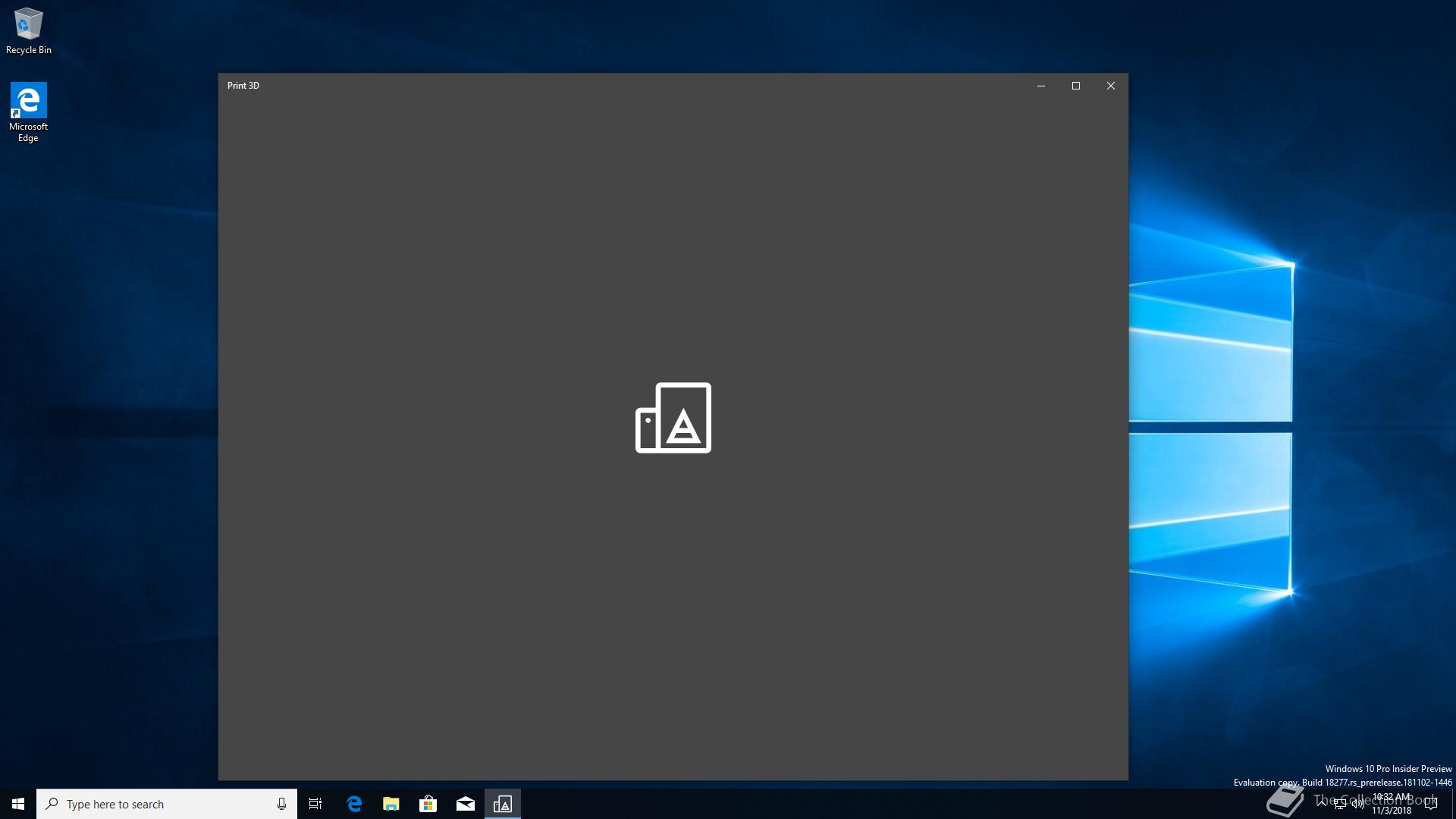The width and height of the screenshot is (1456, 819).
Task: Maximize the Print 3D window
Action: [x=1076, y=86]
